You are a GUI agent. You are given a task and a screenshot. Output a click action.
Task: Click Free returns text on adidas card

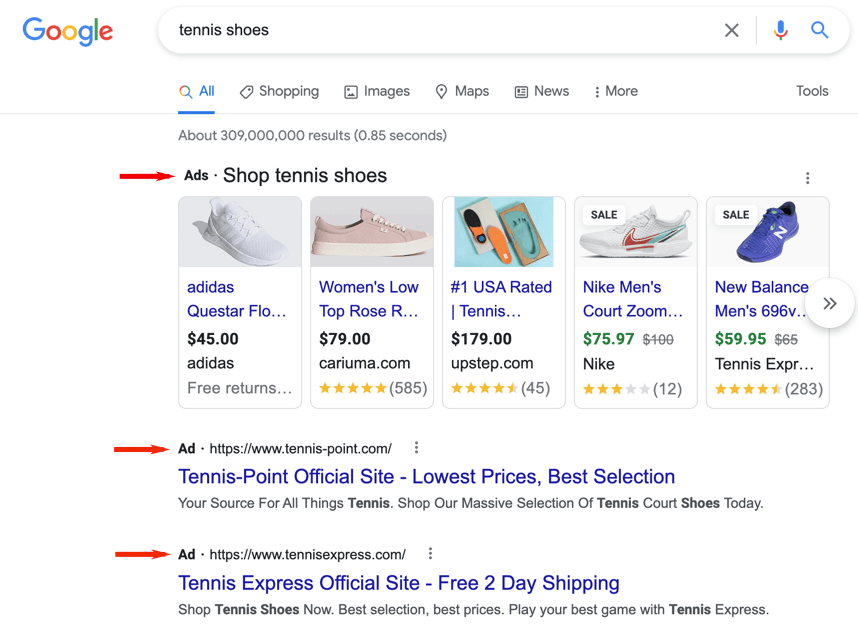(x=240, y=388)
